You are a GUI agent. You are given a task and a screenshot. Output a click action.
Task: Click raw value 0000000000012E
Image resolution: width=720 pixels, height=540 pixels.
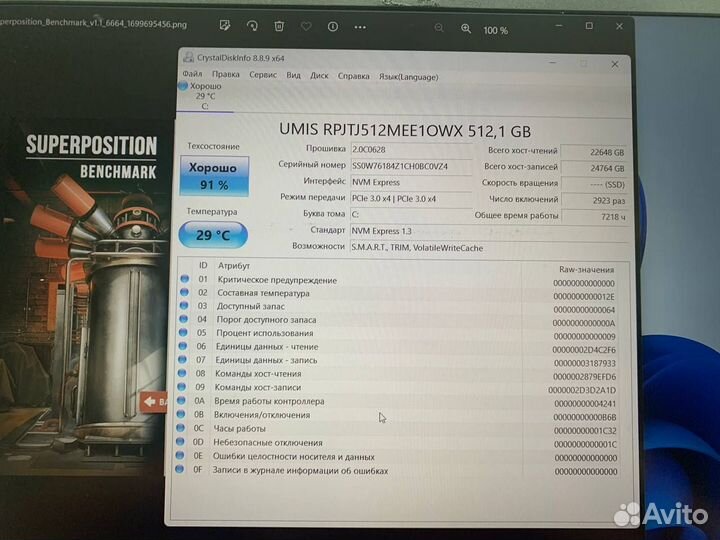(584, 297)
